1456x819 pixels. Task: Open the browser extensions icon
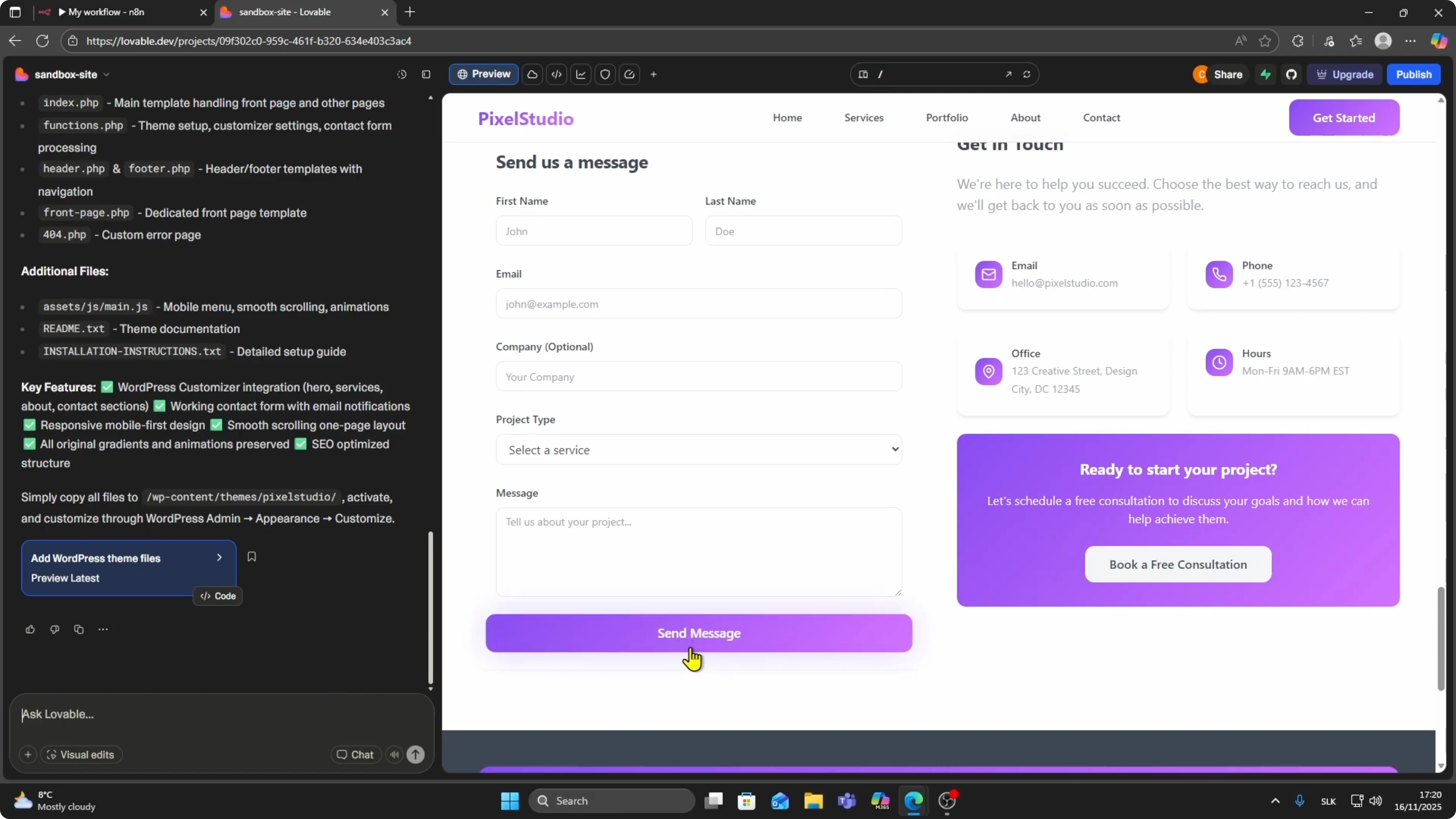click(x=1298, y=41)
